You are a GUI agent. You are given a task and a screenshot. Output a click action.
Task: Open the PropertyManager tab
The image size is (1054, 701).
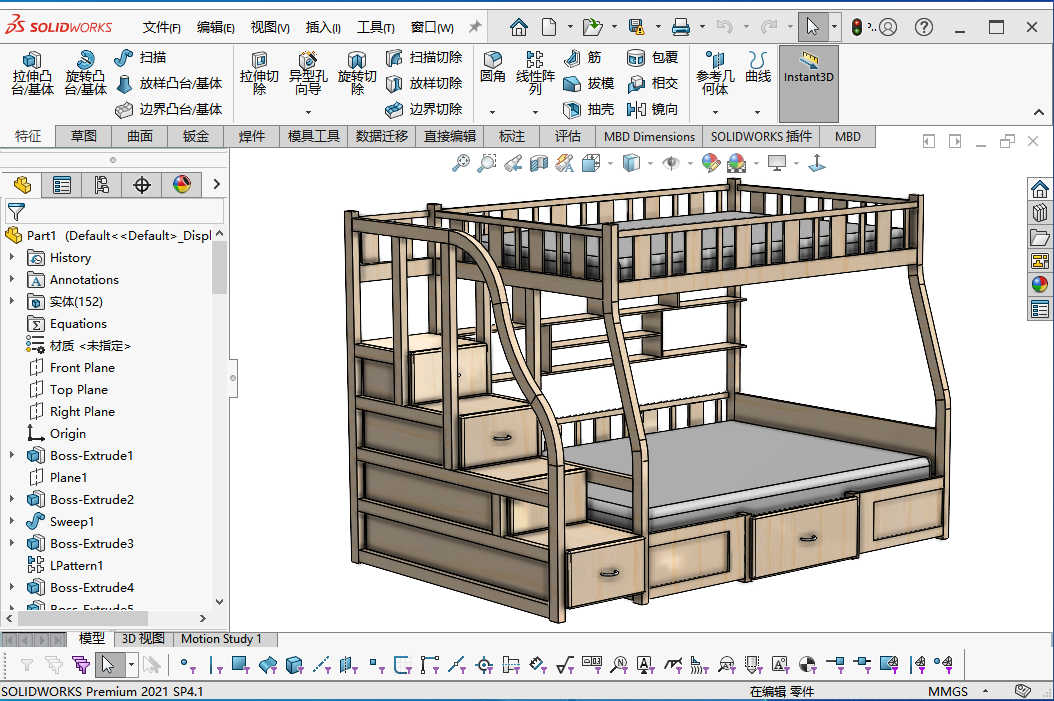(61, 185)
